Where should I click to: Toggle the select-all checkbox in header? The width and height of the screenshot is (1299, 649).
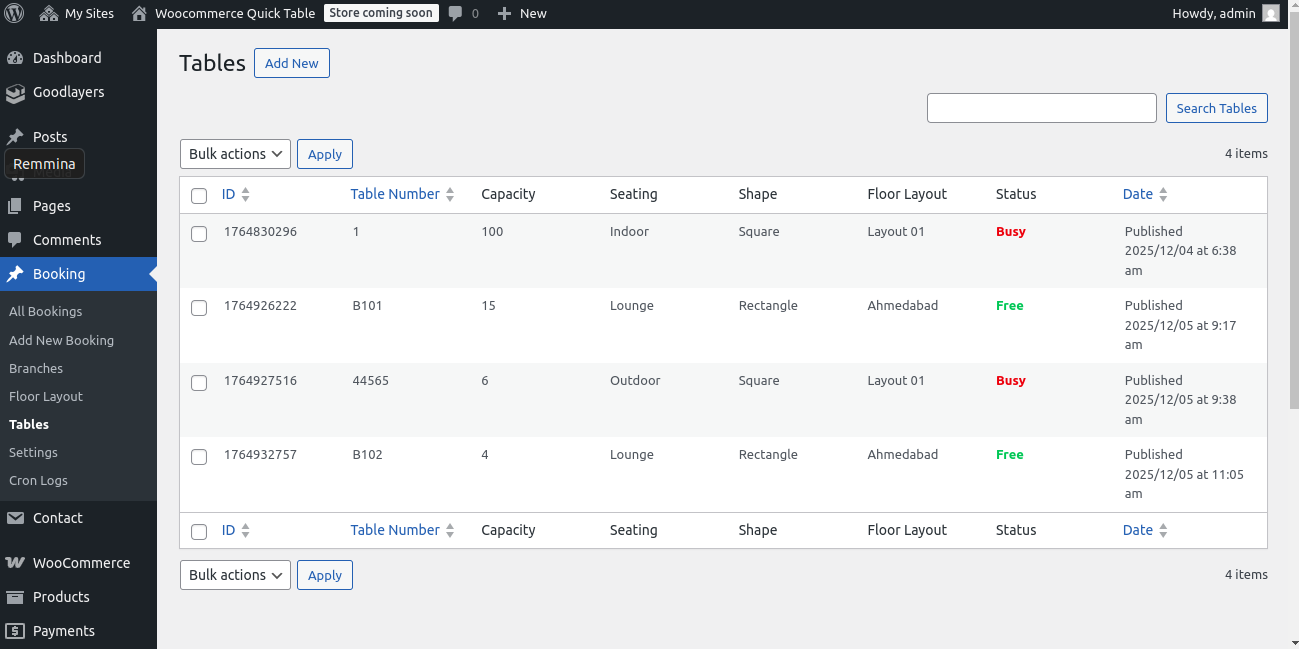pos(199,196)
